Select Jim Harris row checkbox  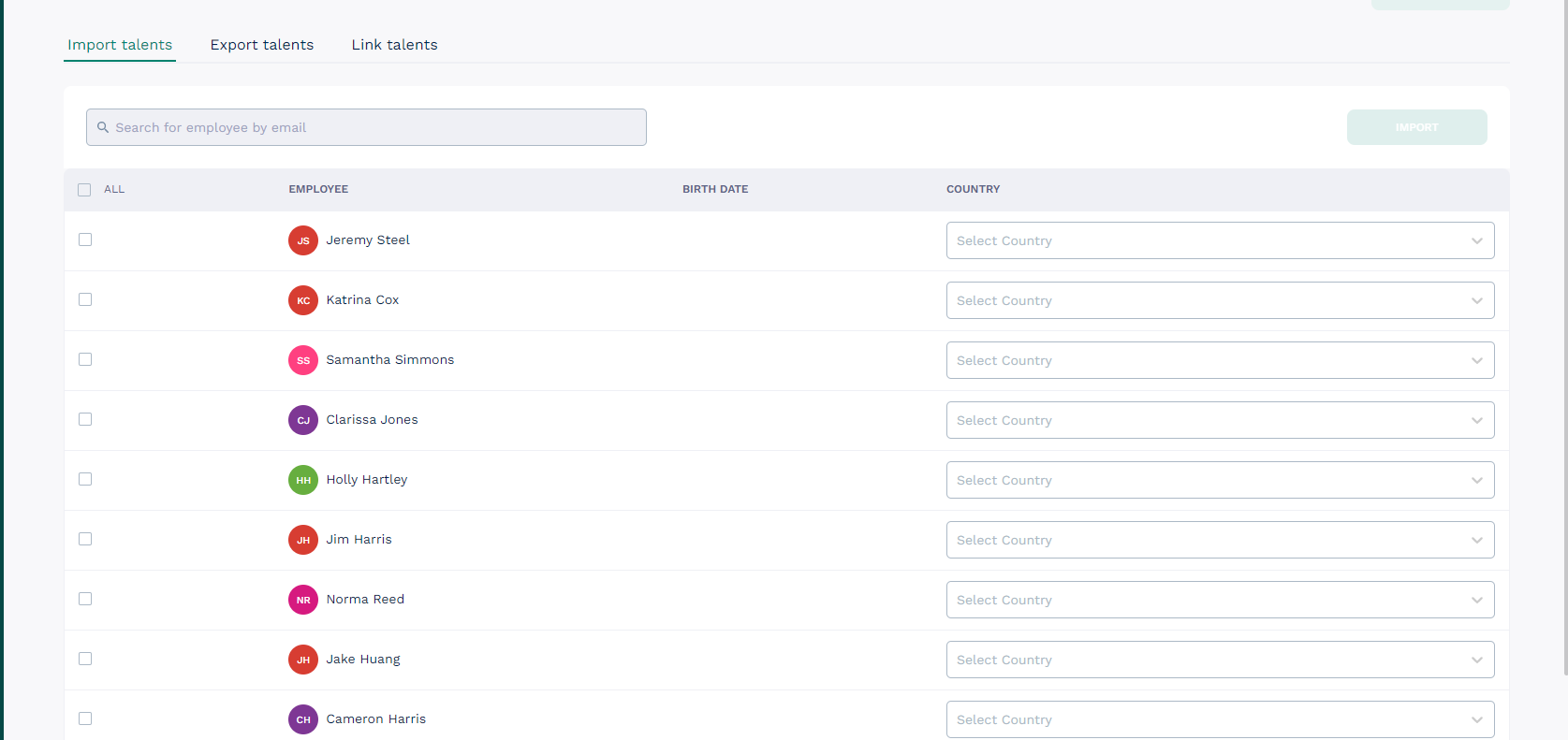click(85, 539)
